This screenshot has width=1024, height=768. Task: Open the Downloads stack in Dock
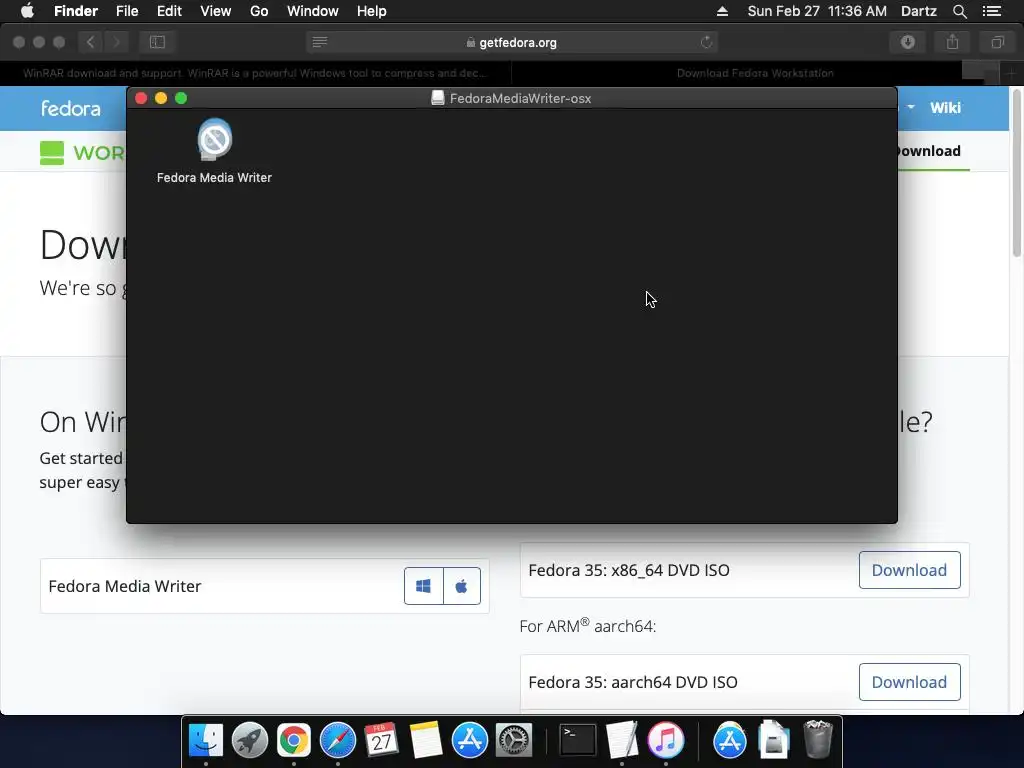[774, 741]
